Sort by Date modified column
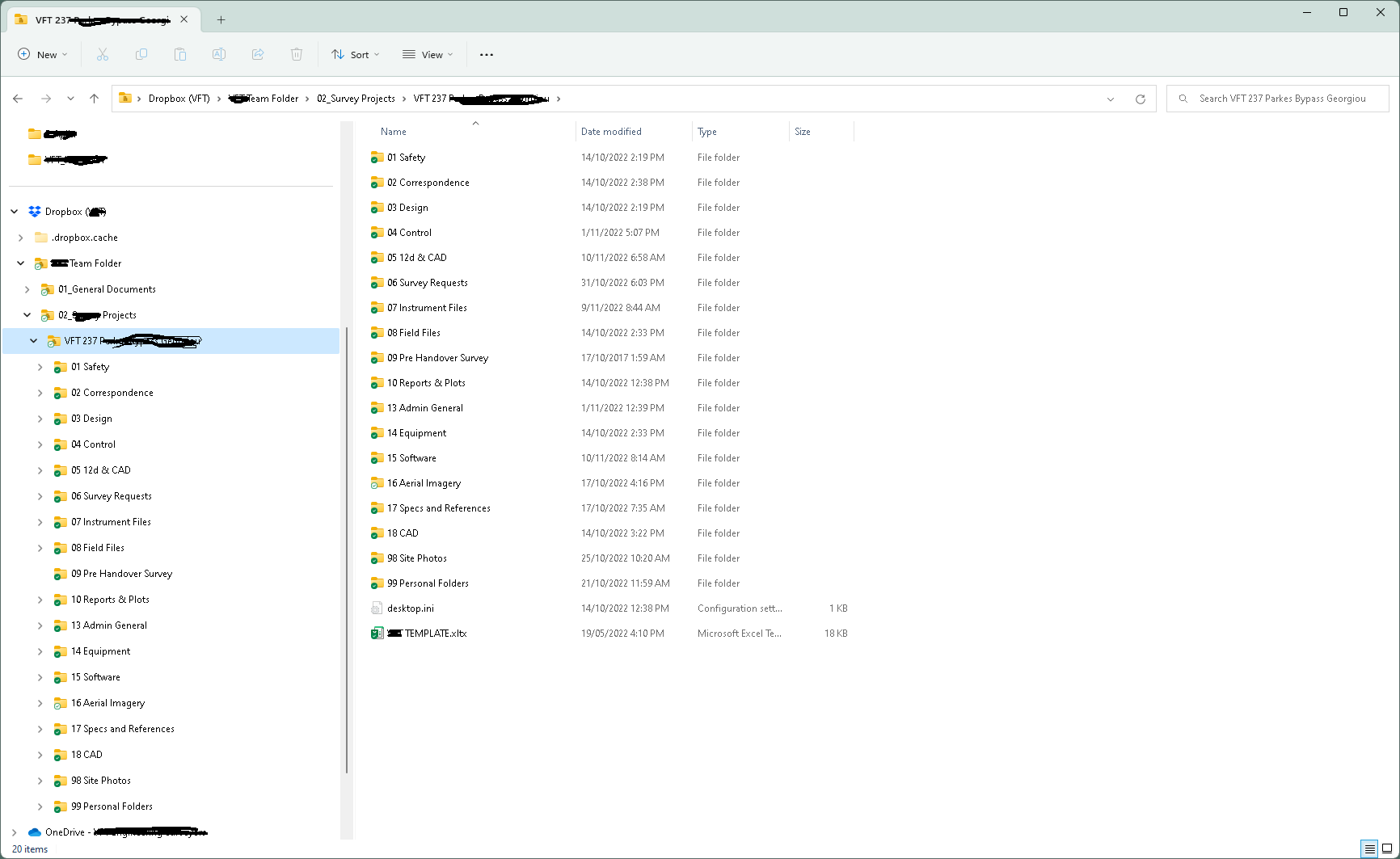The width and height of the screenshot is (1400, 859). tap(634, 132)
